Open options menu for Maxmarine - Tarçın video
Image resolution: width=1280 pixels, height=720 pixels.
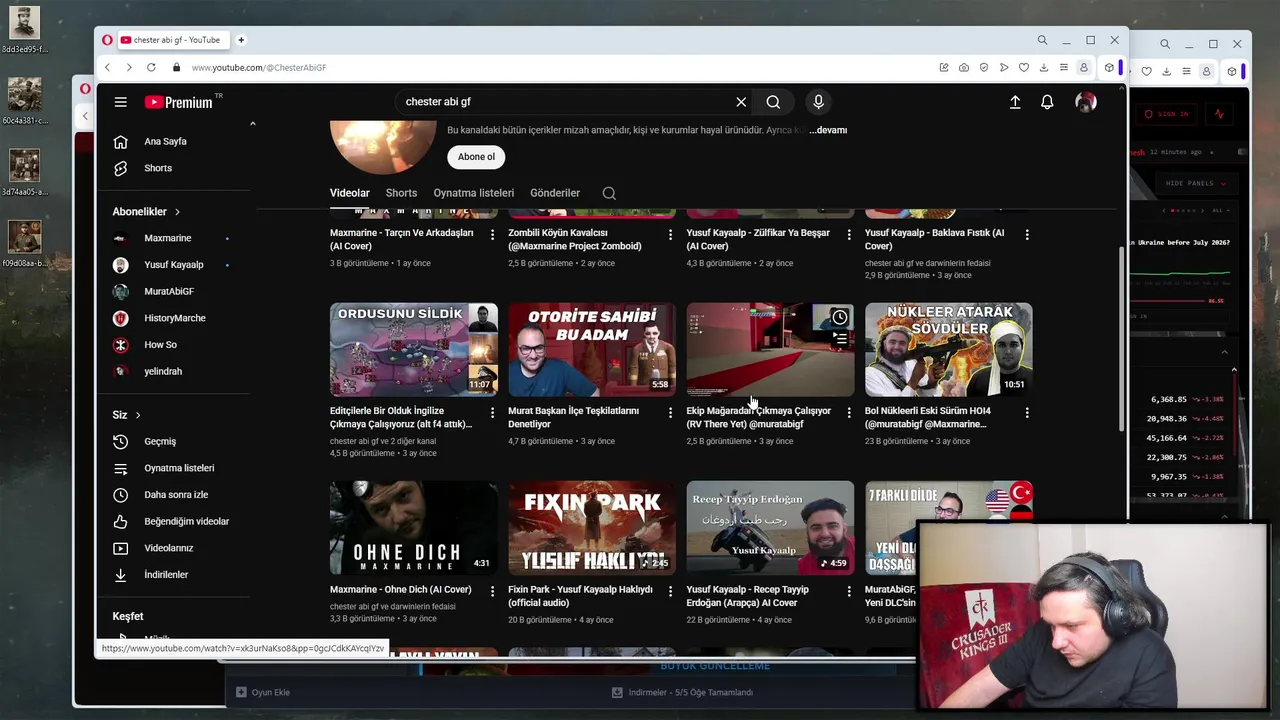pyautogui.click(x=492, y=234)
